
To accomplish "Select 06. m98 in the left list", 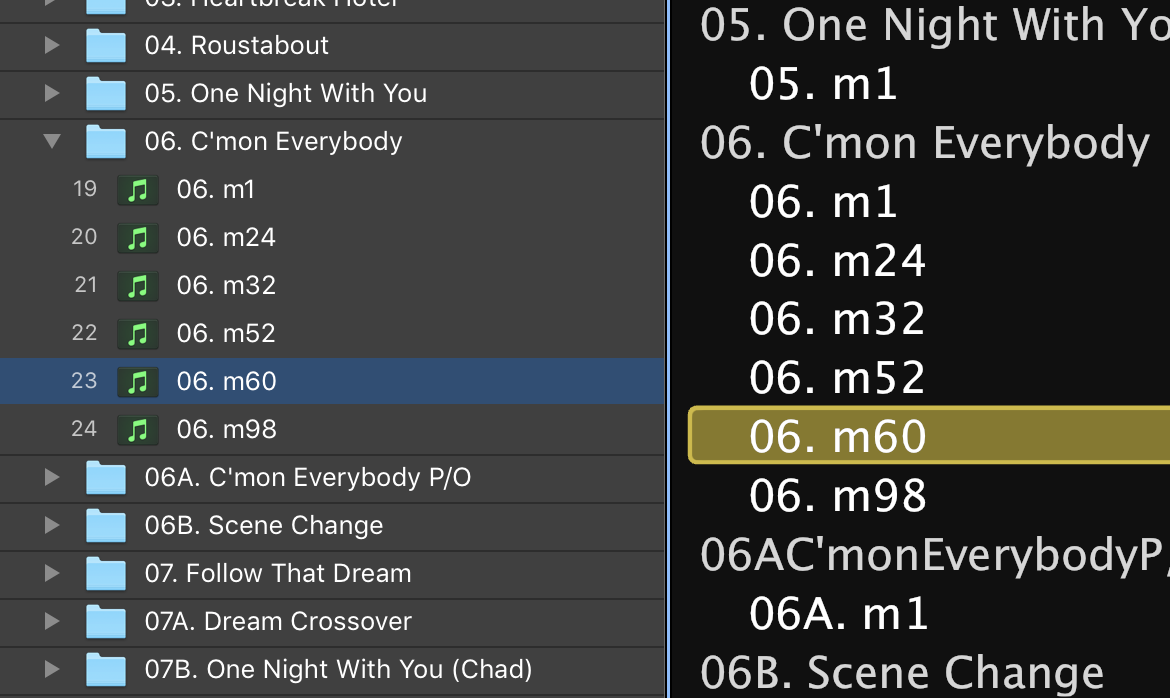I will pyautogui.click(x=226, y=429).
